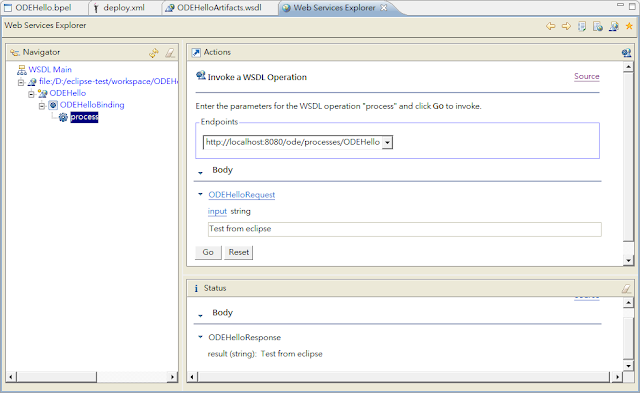The image size is (640, 393).
Task: Click Navigator horizontal scroll right arrow
Action: click(173, 377)
